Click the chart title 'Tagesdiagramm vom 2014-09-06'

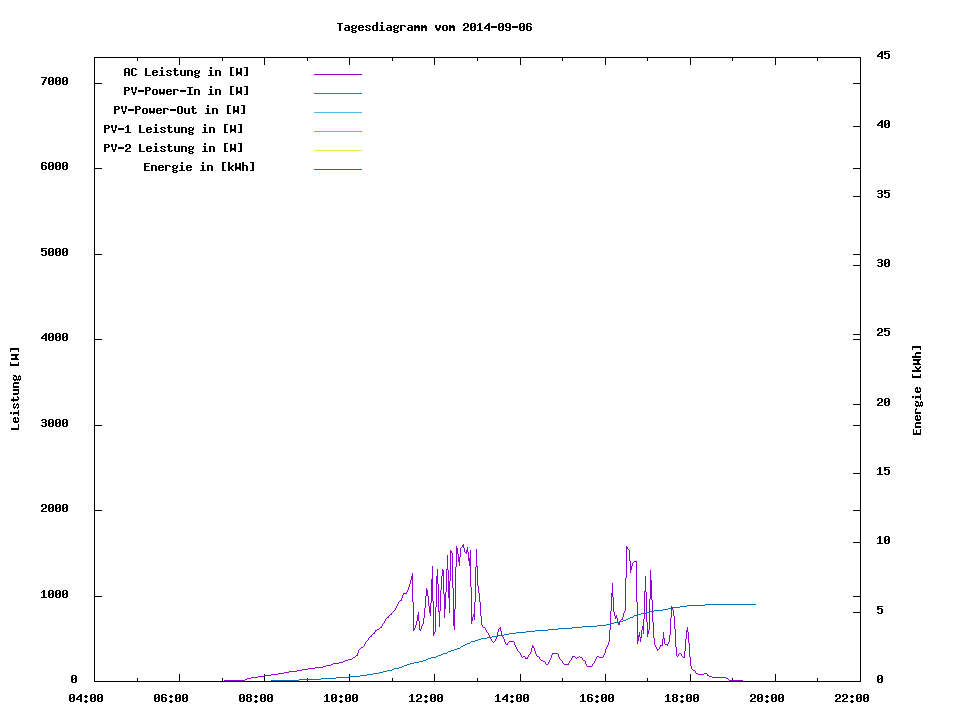tap(434, 27)
